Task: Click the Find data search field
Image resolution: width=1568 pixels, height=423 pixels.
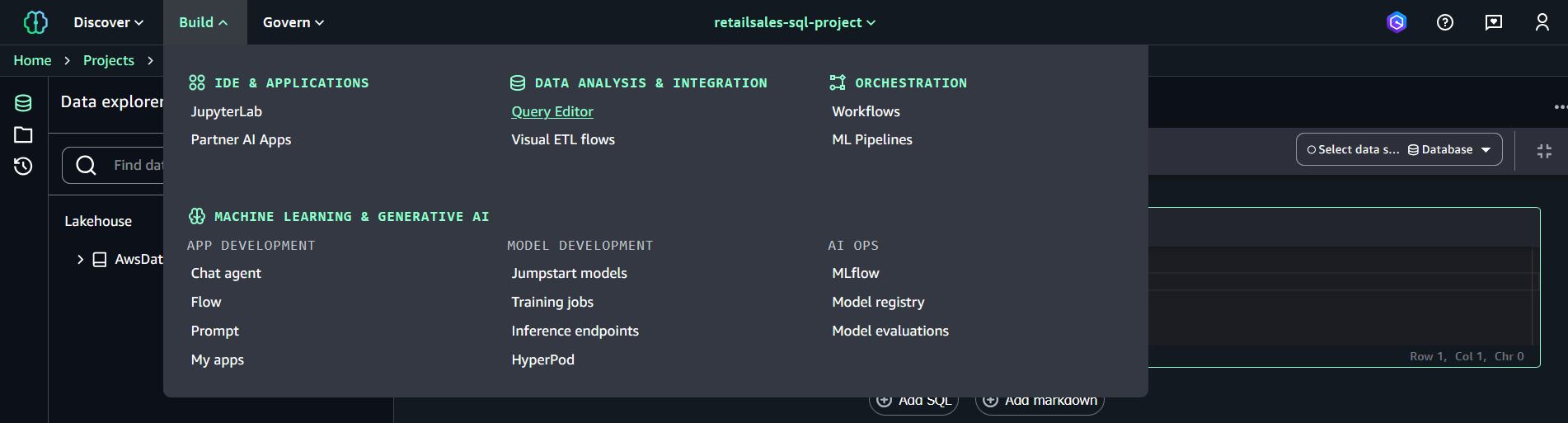Action: pyautogui.click(x=113, y=166)
